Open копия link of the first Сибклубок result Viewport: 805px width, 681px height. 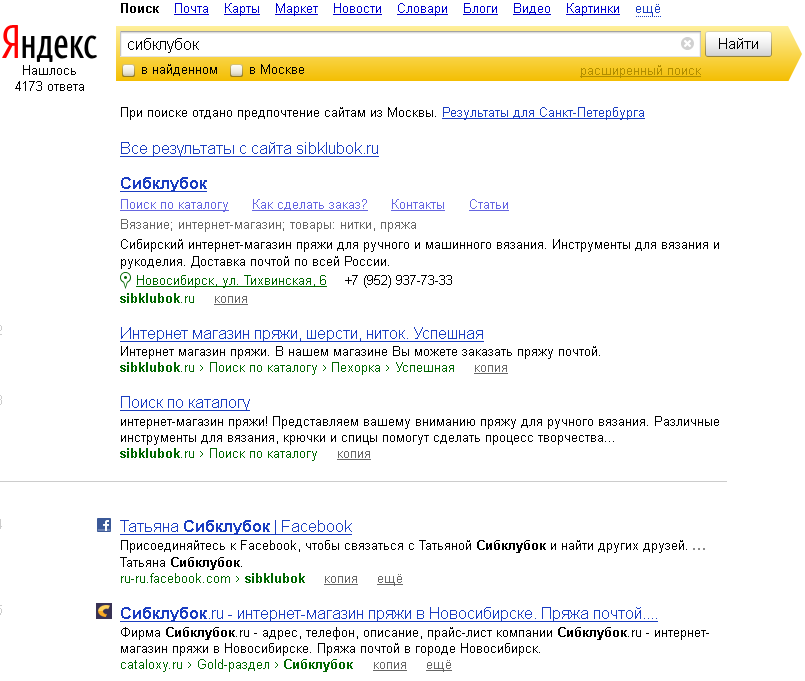[x=231, y=299]
